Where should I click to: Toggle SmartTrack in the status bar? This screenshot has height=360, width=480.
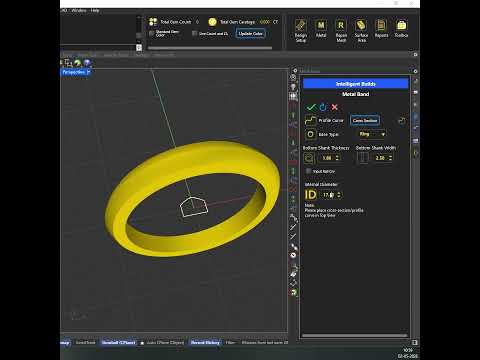click(85, 343)
